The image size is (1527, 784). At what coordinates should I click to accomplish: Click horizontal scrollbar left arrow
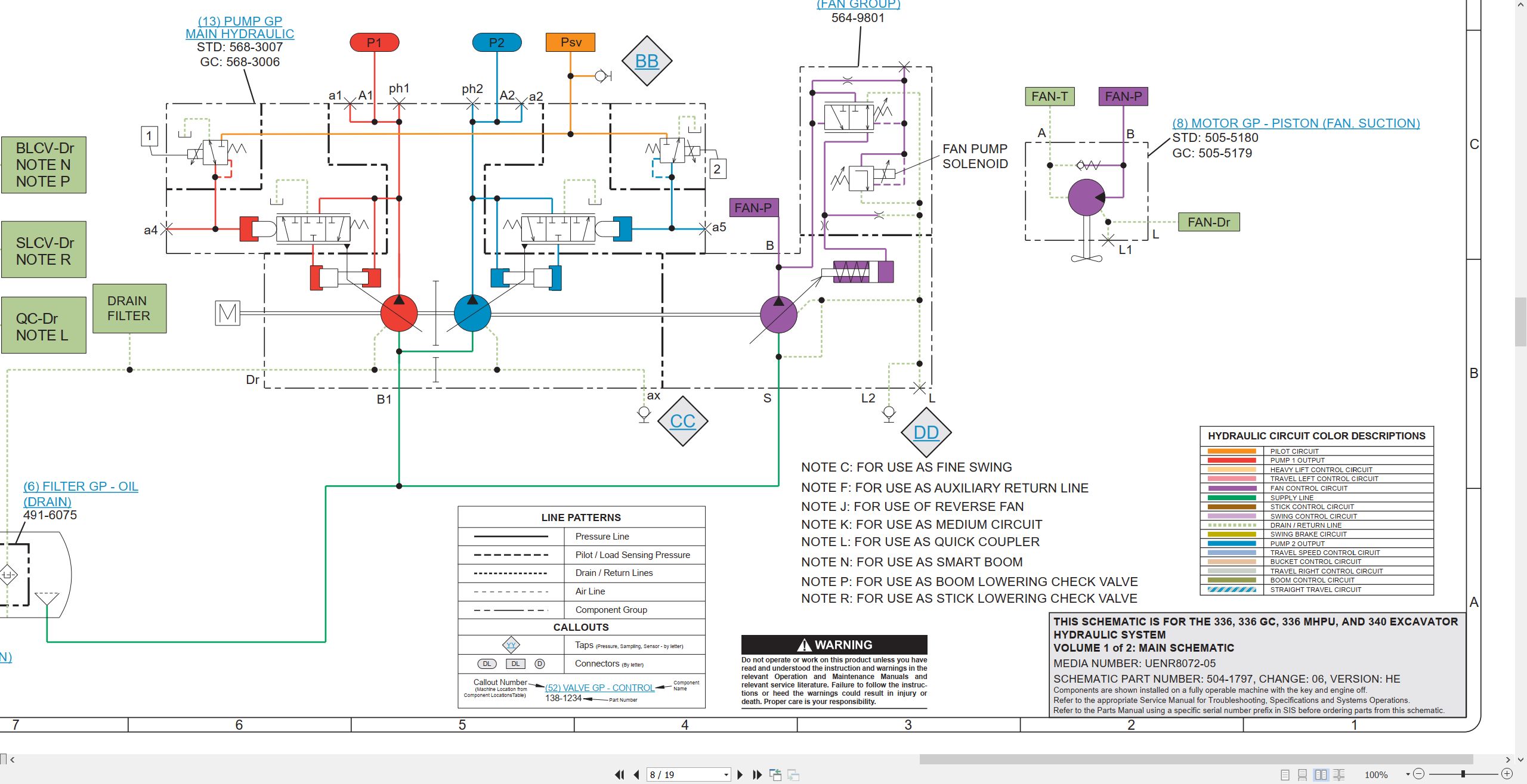tap(12, 760)
